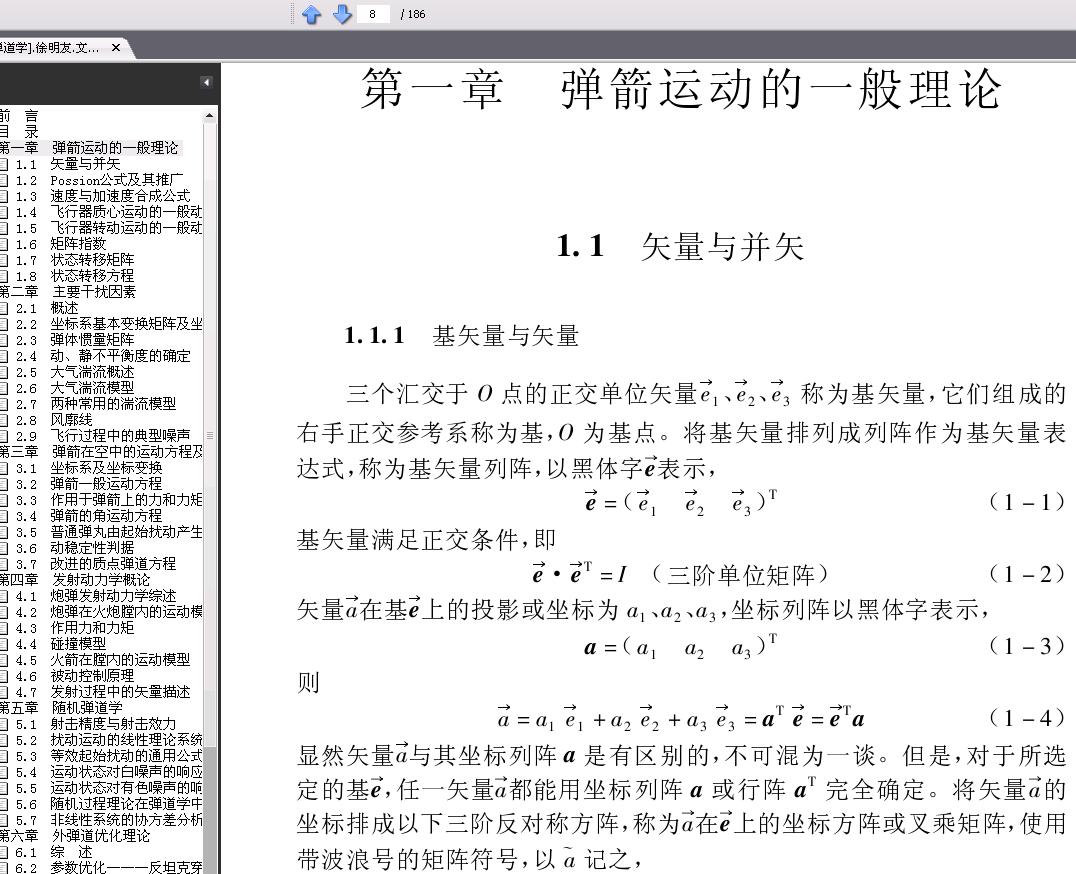
Task: Open the 目录 bookmark
Action: [x=19, y=131]
